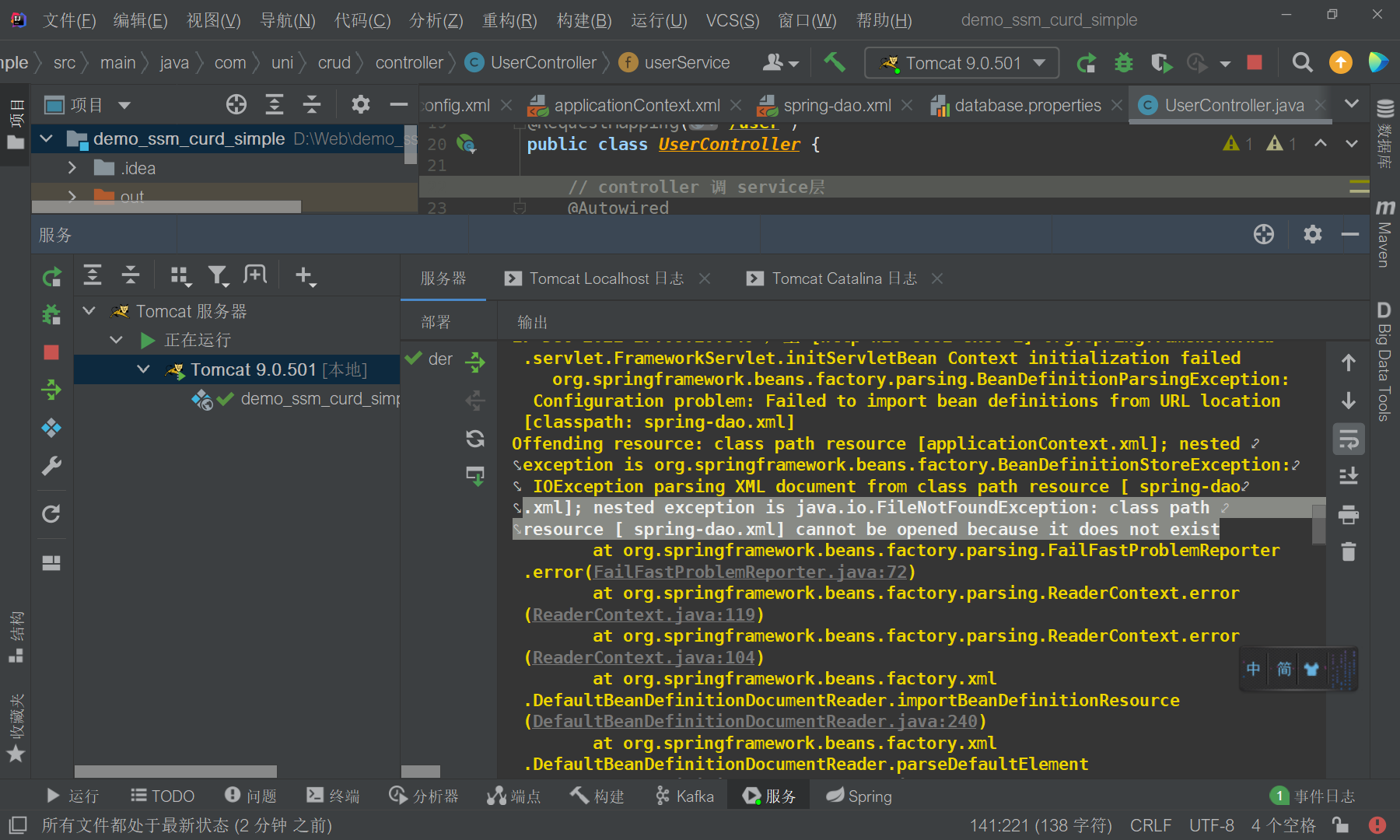Collapse demo_ssm_curd_simple project root
The width and height of the screenshot is (1400, 840).
tap(47, 138)
